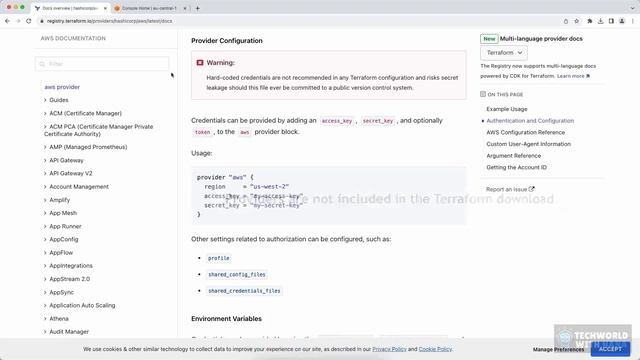Jump to Authentication and Configuration section
Screen dimensions: 640x360
[x=530, y=121]
